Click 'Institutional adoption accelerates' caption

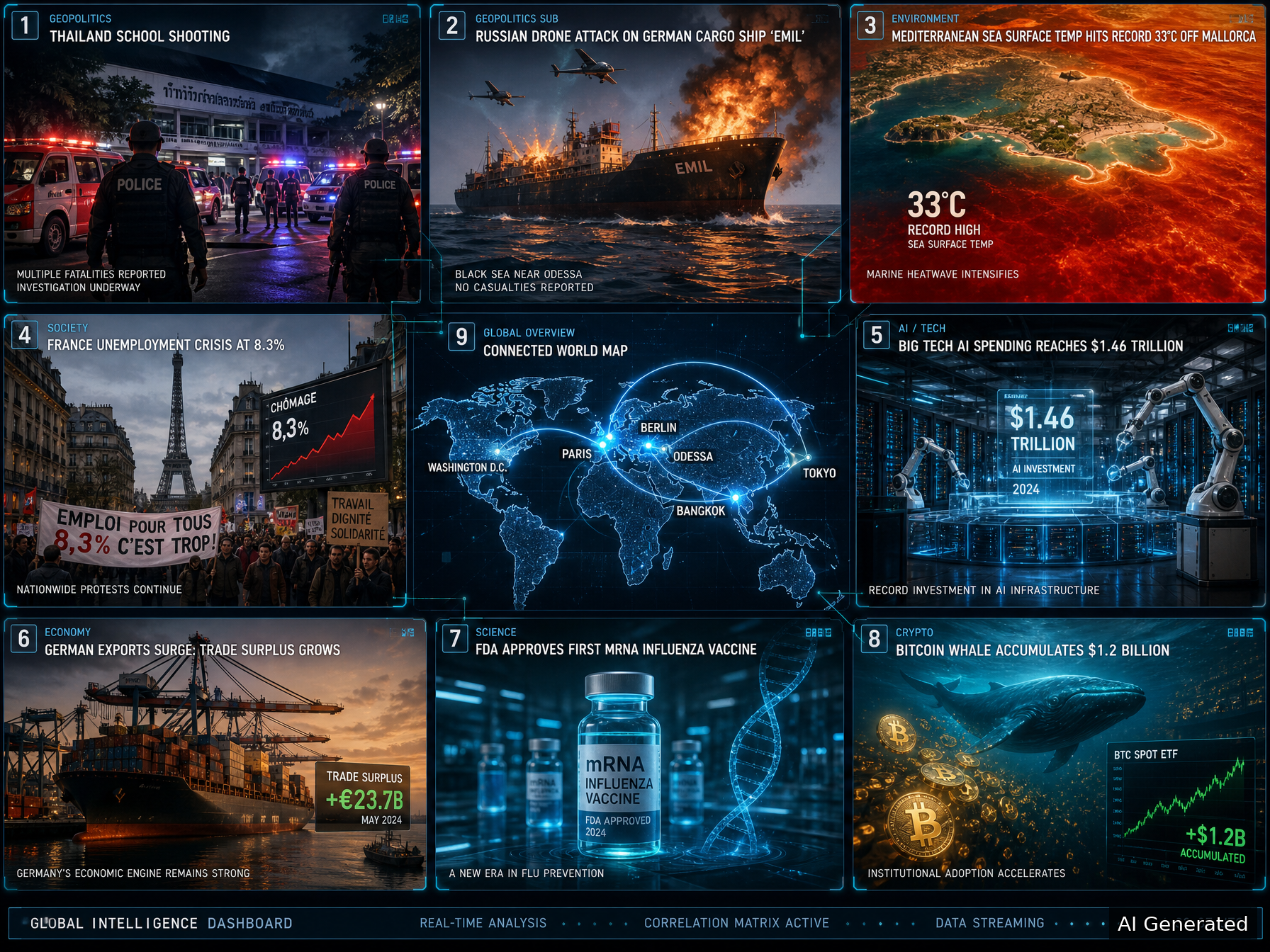point(967,873)
